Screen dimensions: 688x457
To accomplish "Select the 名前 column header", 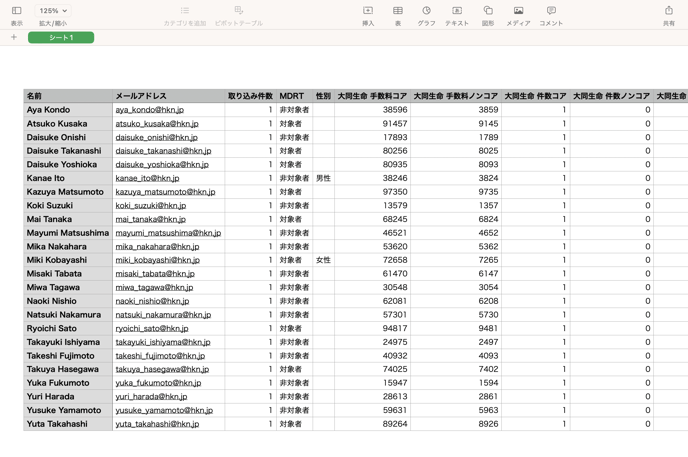I will [x=68, y=96].
